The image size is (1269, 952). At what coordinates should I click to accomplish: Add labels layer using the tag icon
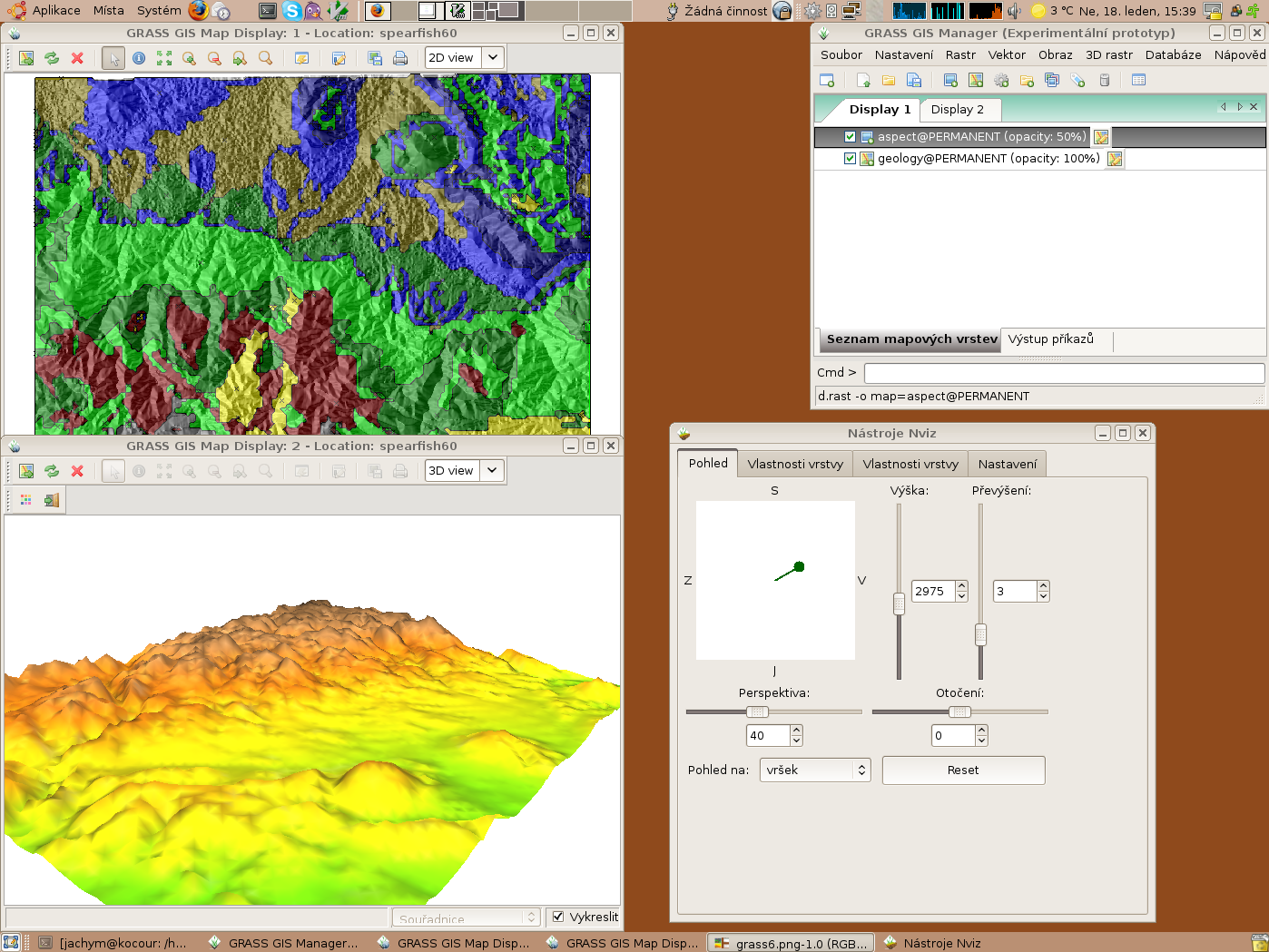1077,81
